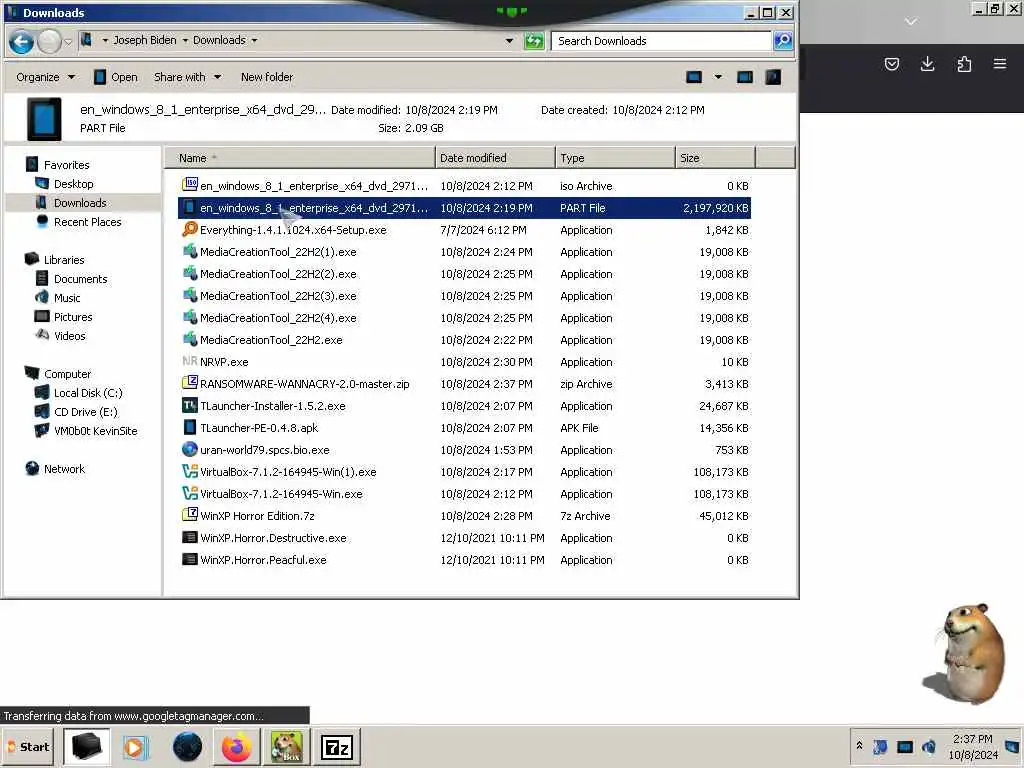Open the Firefox hamburger menu
The width and height of the screenshot is (1024, 768).
[1000, 63]
